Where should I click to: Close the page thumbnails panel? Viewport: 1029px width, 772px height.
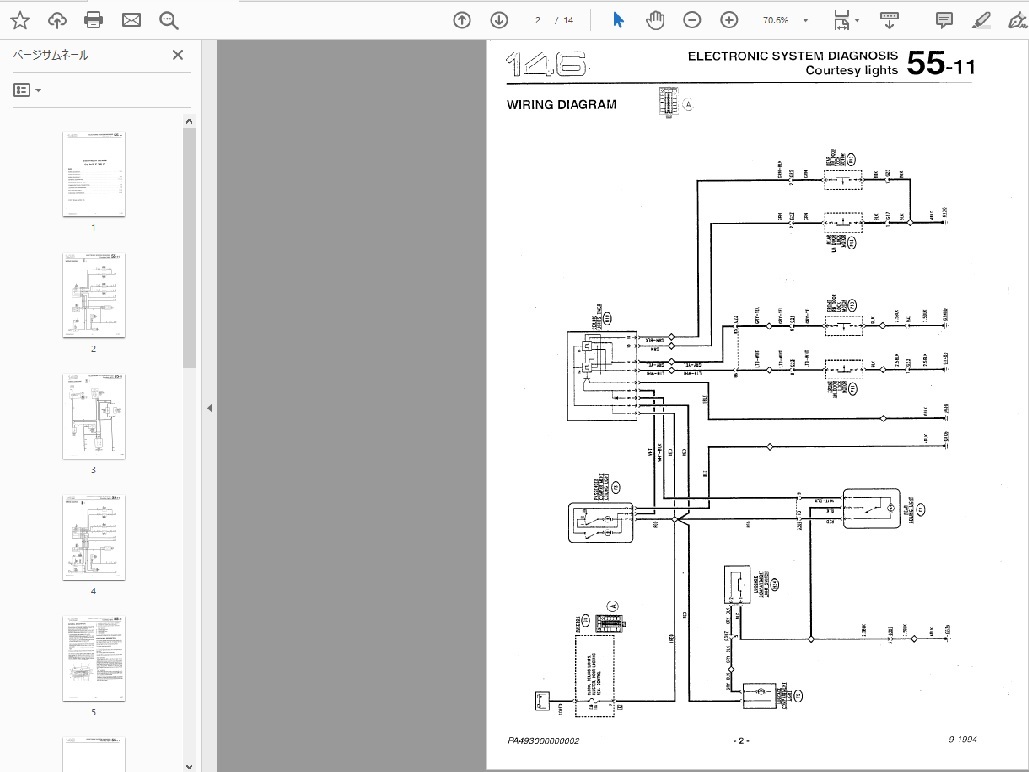pyautogui.click(x=178, y=55)
